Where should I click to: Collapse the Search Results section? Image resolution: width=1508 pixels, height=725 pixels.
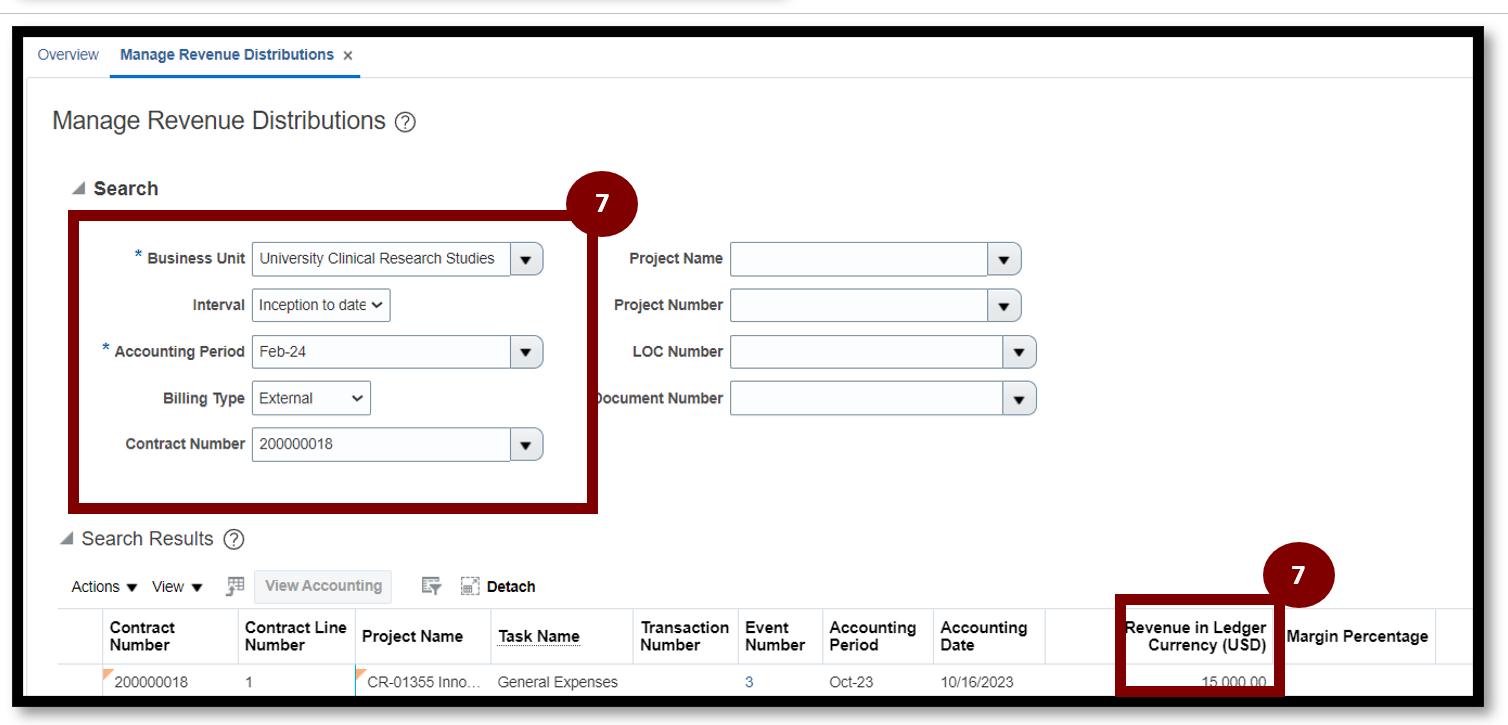coord(67,539)
